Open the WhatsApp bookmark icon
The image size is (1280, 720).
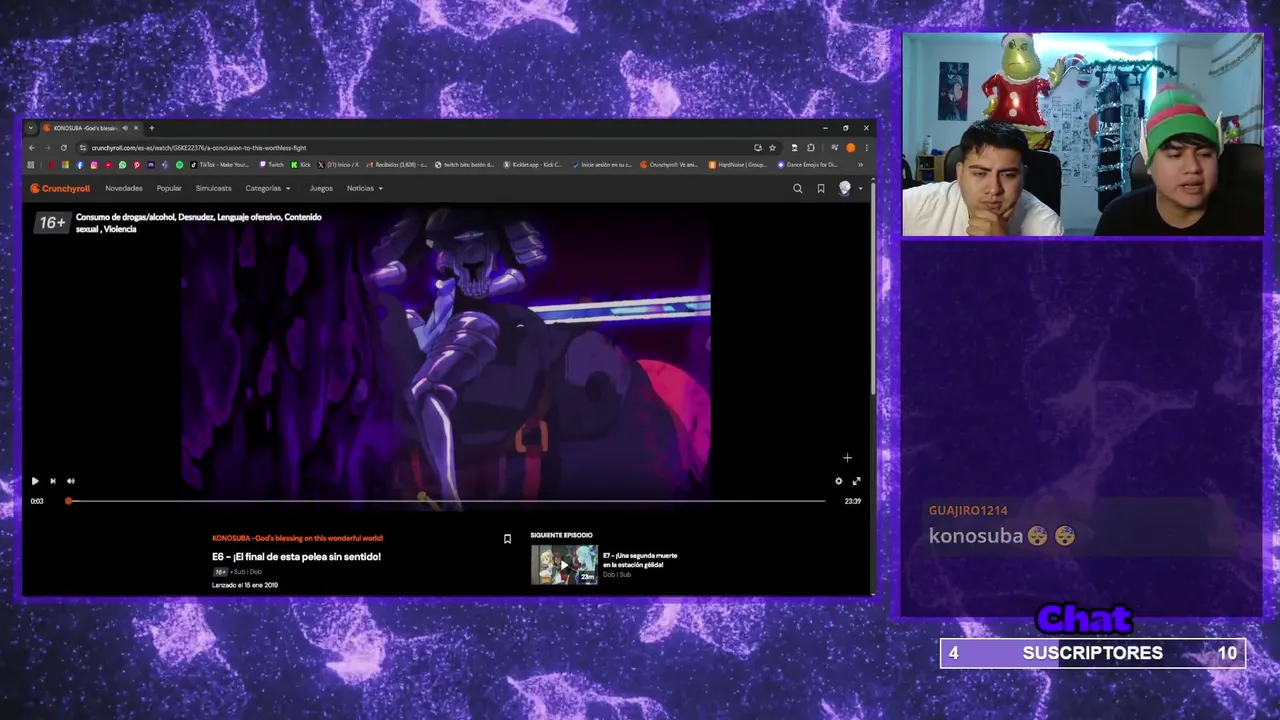[122, 165]
